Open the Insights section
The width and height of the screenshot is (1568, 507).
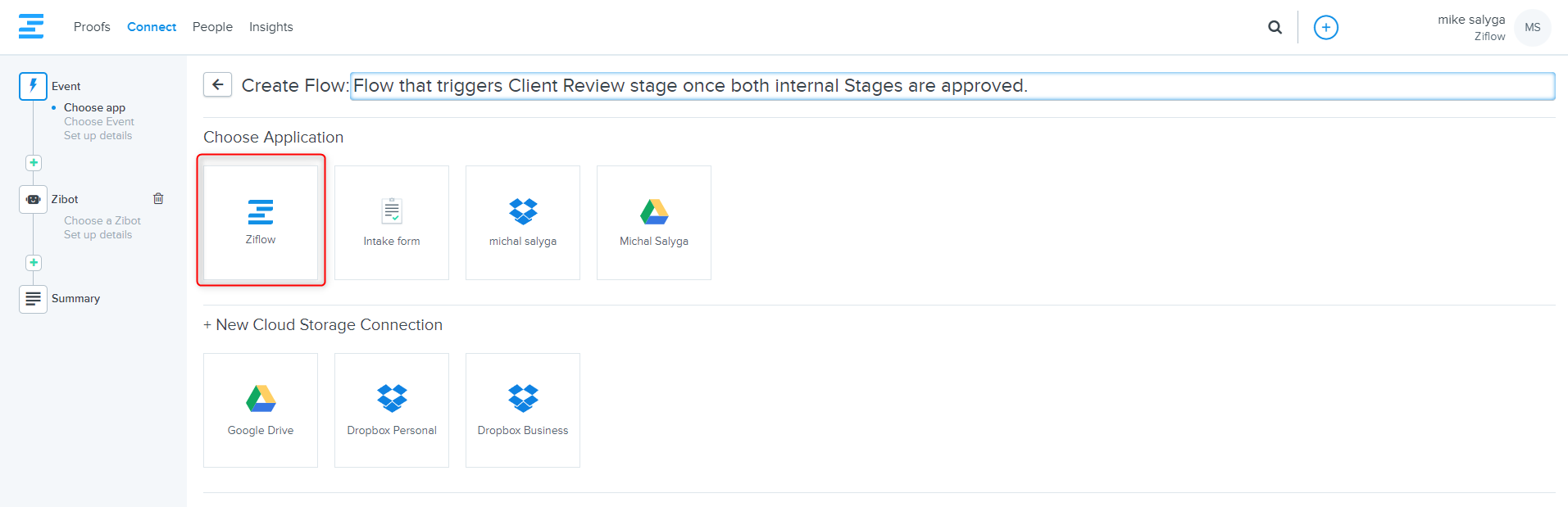(x=271, y=27)
